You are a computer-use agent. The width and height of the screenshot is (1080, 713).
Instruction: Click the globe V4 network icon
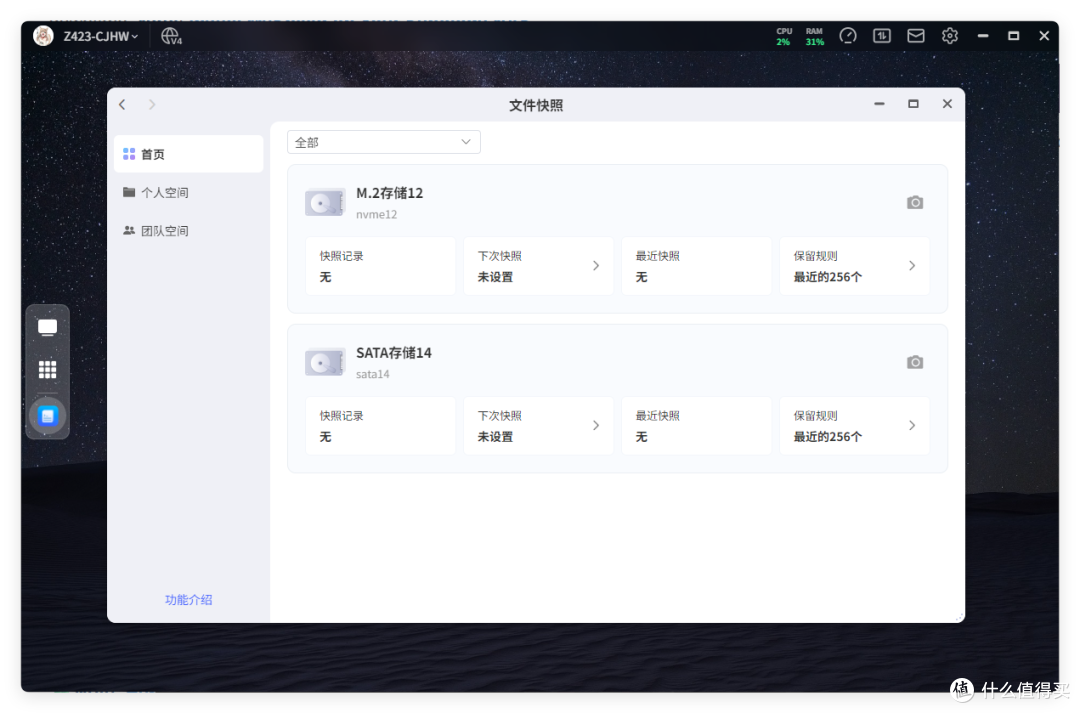(172, 36)
